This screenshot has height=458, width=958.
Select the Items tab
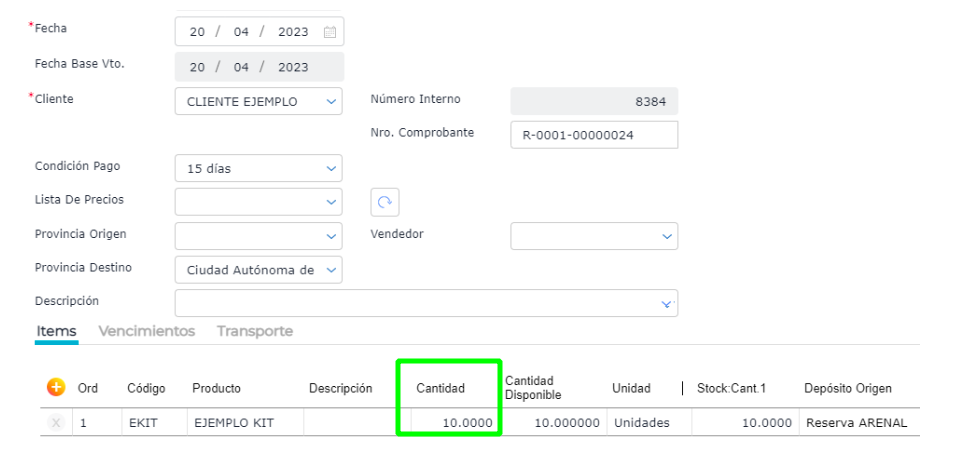(56, 331)
